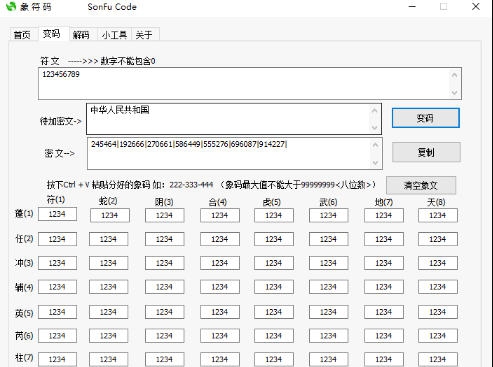Click scroll-up arrow of 符文 text box
The image size is (493, 367).
[x=454, y=75]
